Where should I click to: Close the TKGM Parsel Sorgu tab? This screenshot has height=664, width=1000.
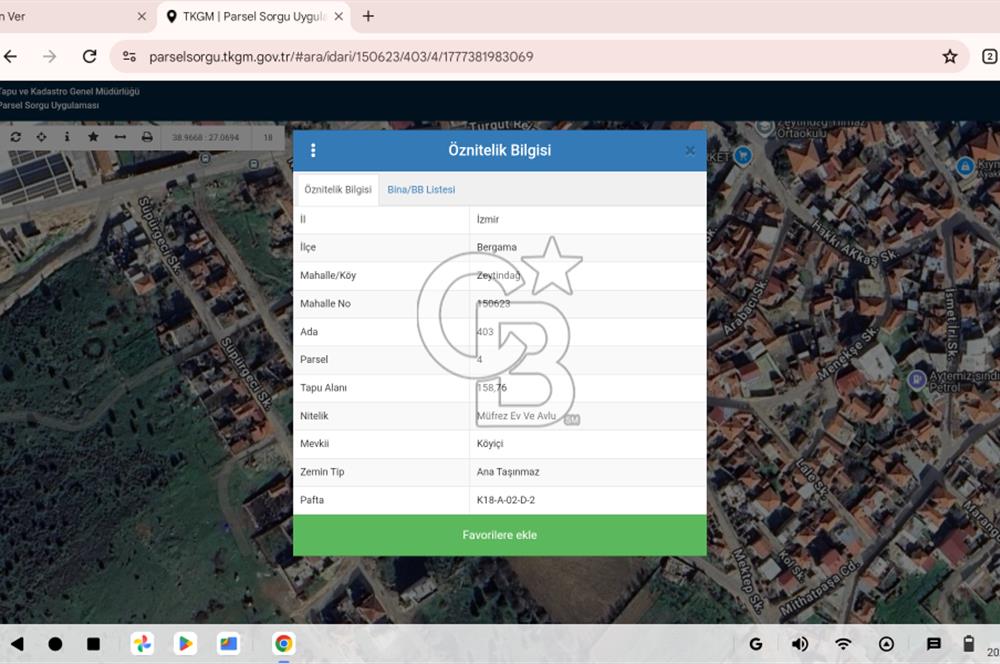click(x=339, y=17)
